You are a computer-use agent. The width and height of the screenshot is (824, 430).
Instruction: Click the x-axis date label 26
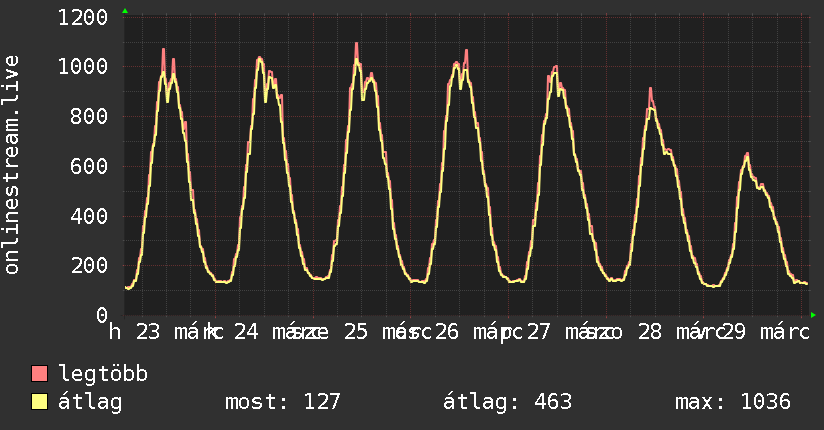447,332
